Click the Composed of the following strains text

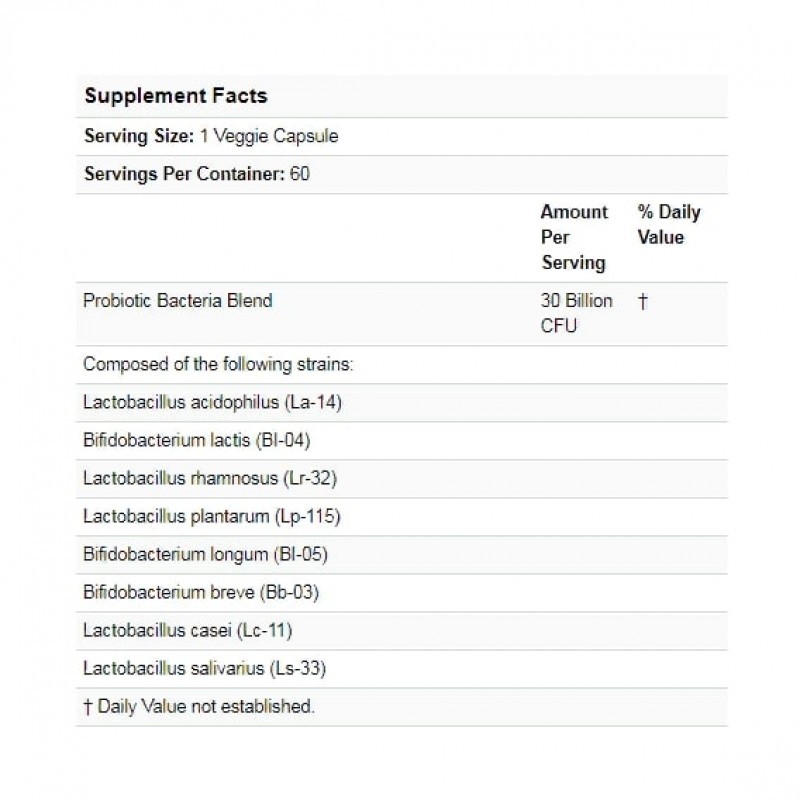pos(218,365)
